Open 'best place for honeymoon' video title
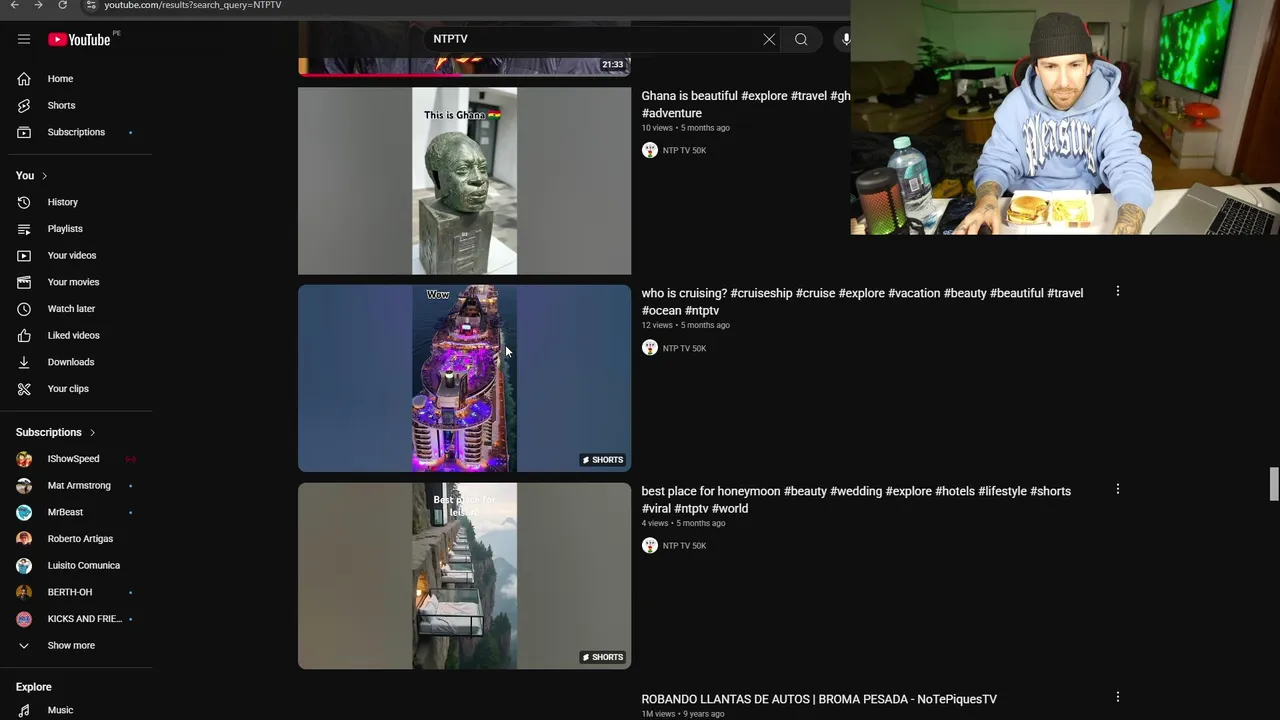This screenshot has width=1280, height=720. (856, 500)
